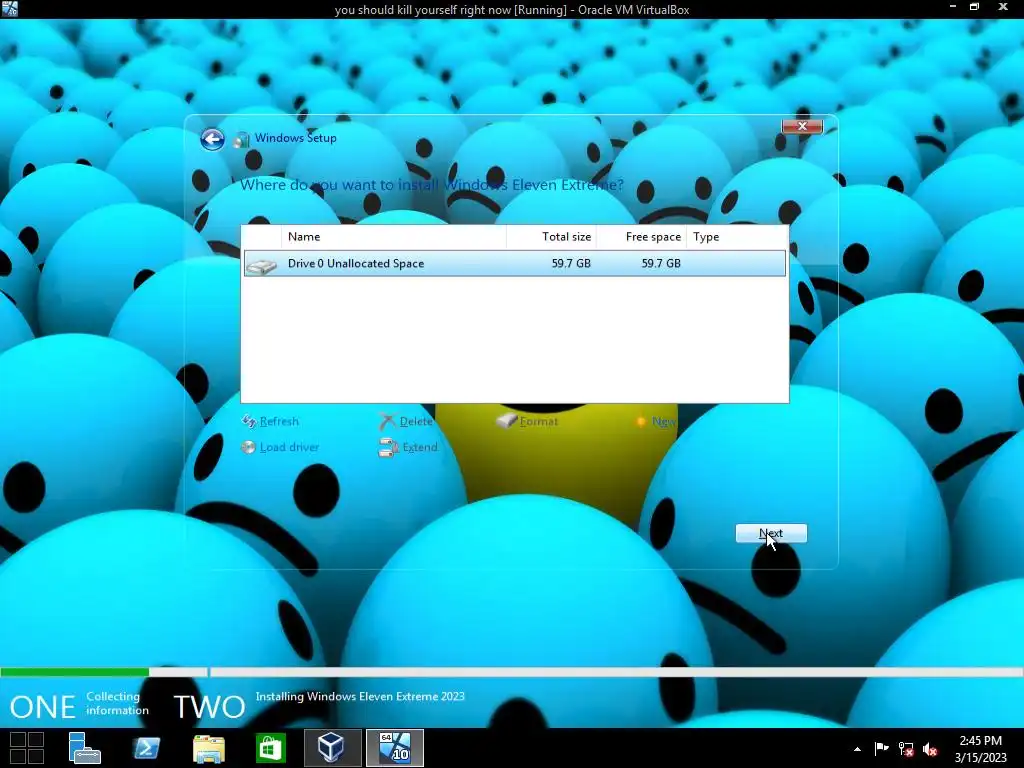The image size is (1024, 768).
Task: Open the Store from the taskbar
Action: [x=270, y=748]
